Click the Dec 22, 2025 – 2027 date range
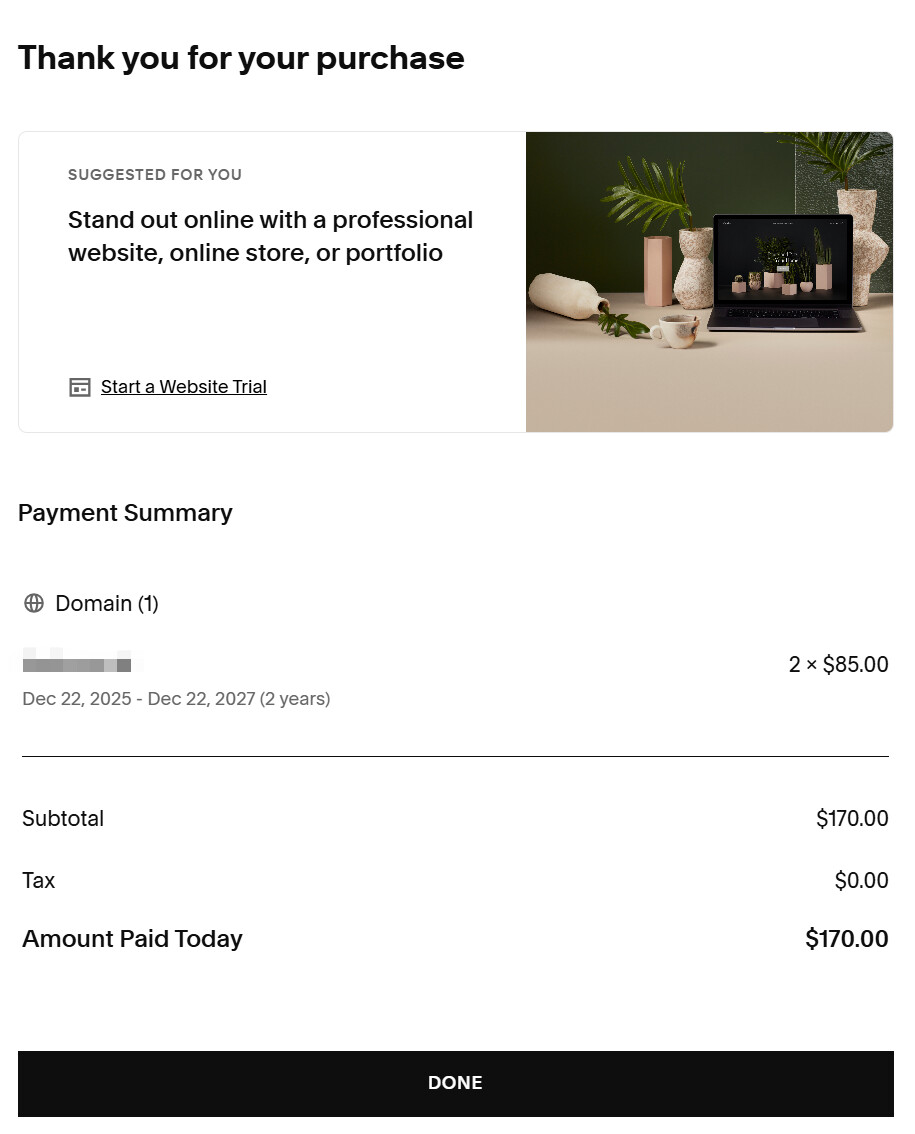Viewport: 915px width, 1134px height. pyautogui.click(x=176, y=699)
